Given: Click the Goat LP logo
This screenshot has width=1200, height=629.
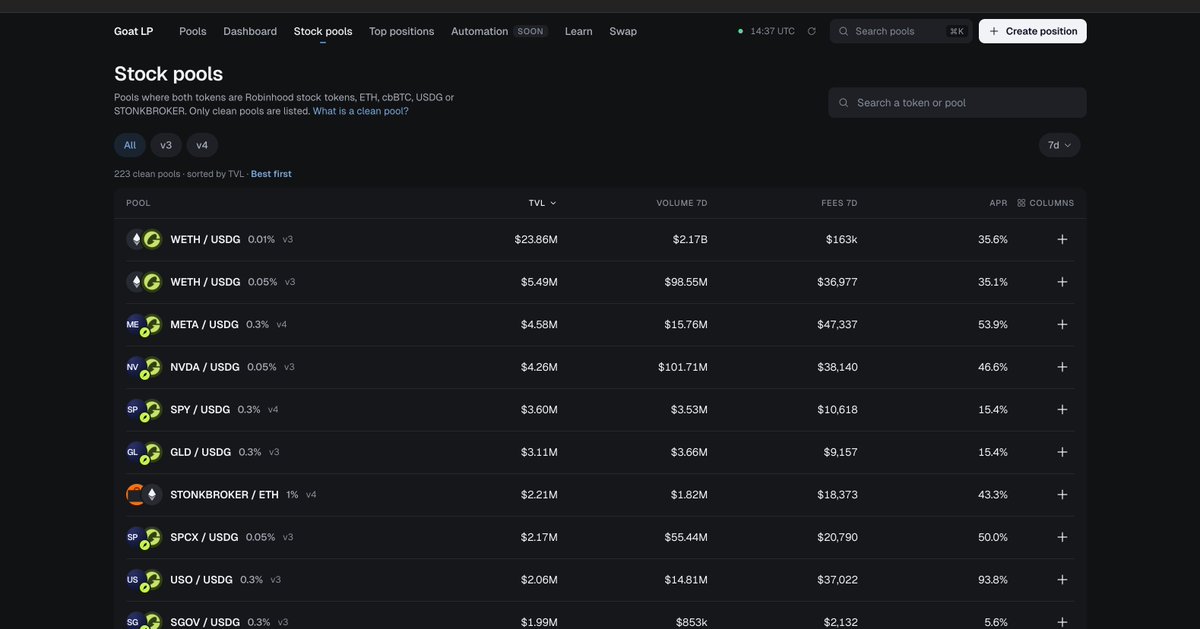Looking at the screenshot, I should coord(134,31).
